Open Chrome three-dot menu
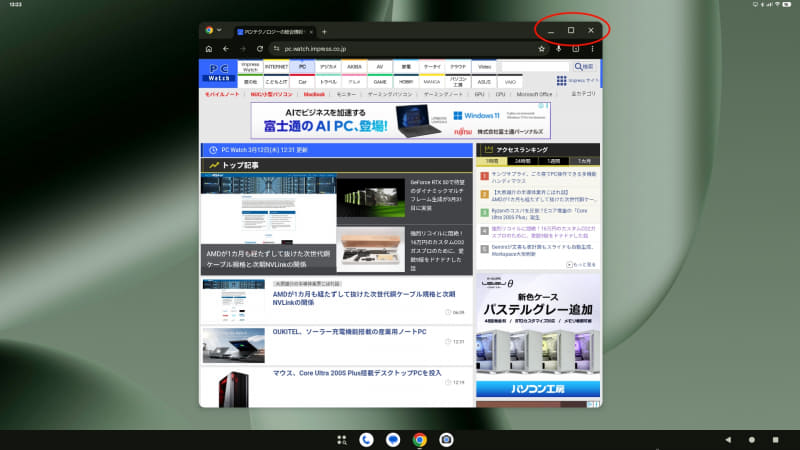This screenshot has width=800, height=450. (x=592, y=49)
